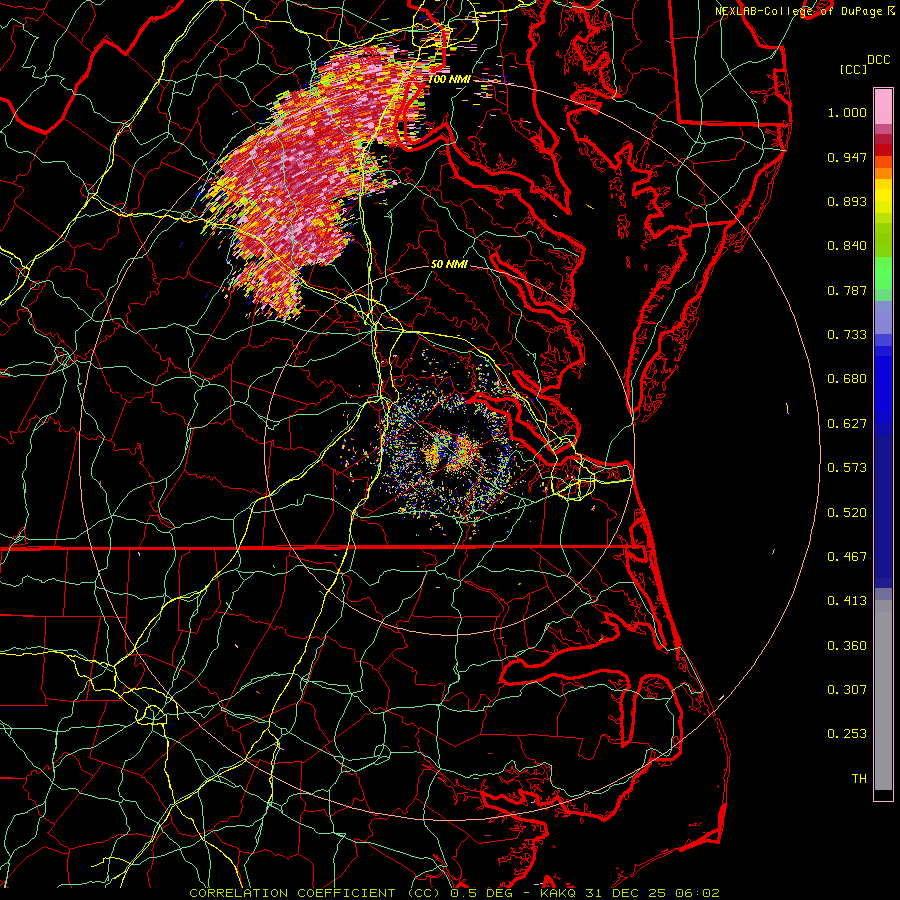
Task: Click the TH threshold label
Action: [859, 779]
